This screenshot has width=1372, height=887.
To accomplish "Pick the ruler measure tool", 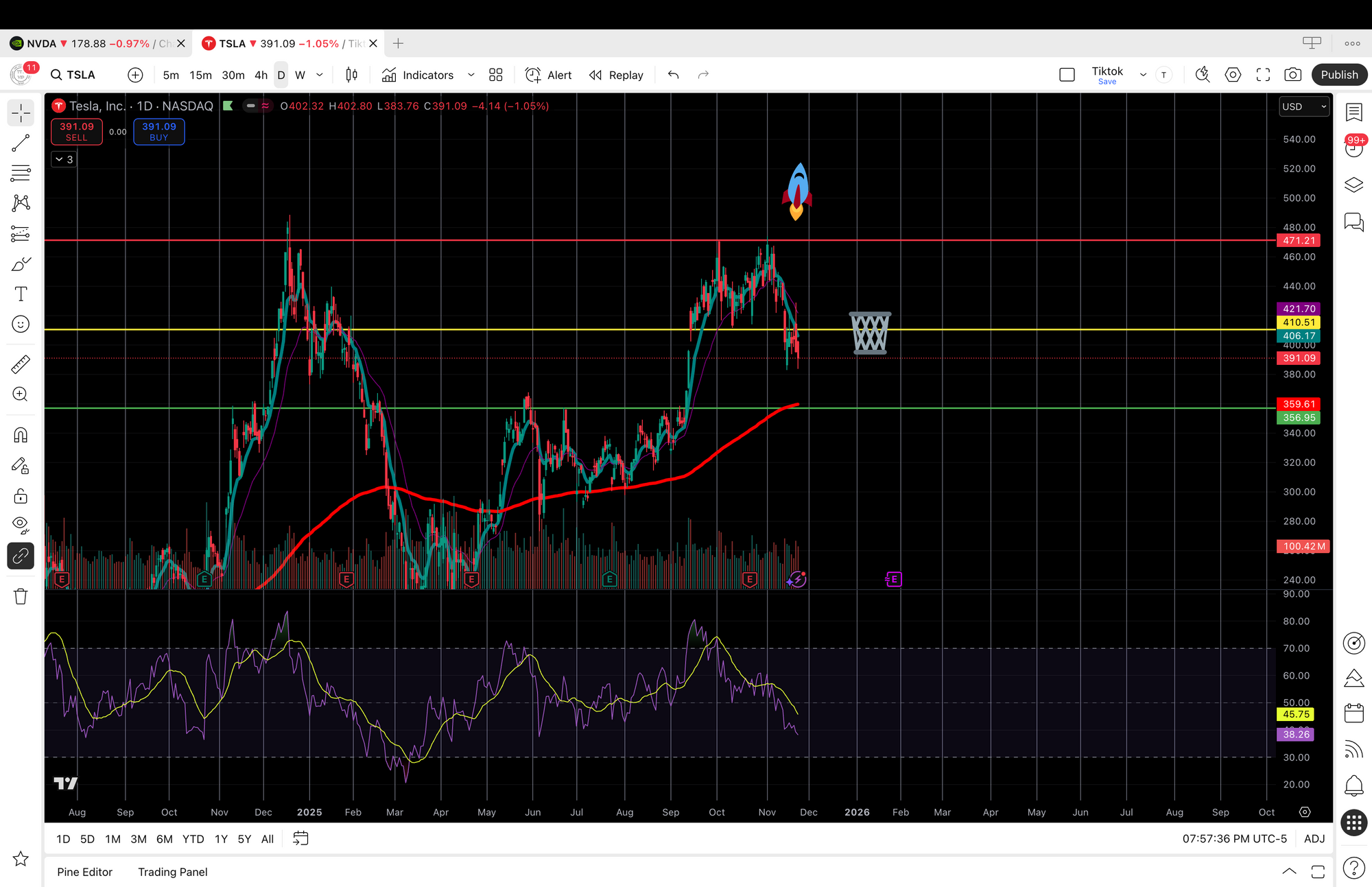I will [x=21, y=364].
